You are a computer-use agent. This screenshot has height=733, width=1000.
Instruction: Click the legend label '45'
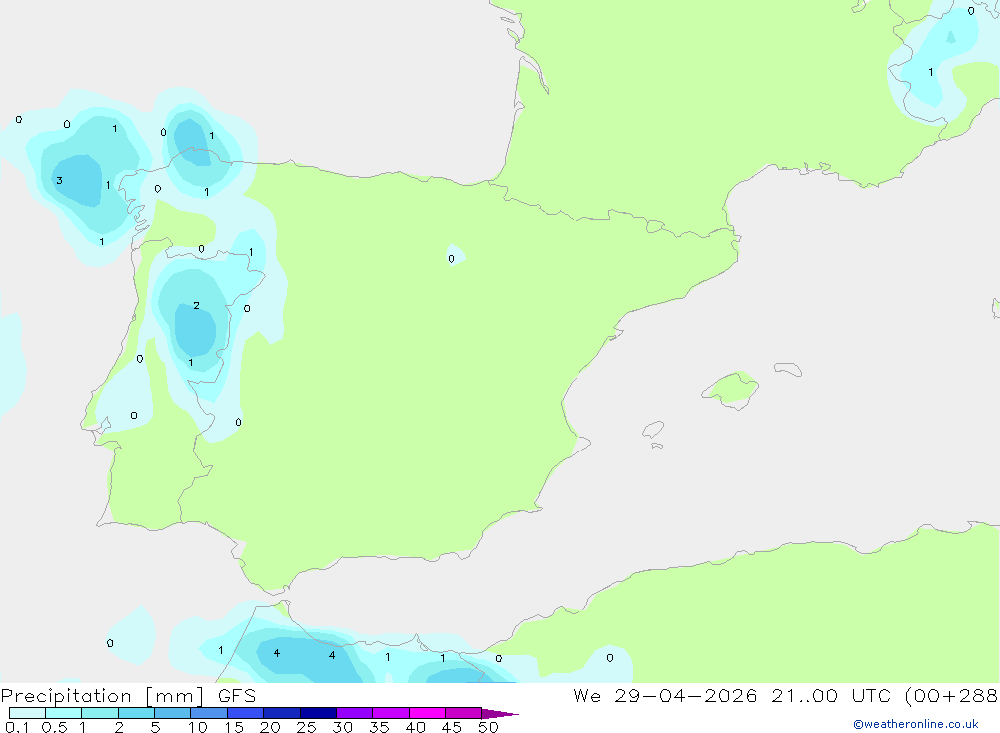(x=452, y=727)
